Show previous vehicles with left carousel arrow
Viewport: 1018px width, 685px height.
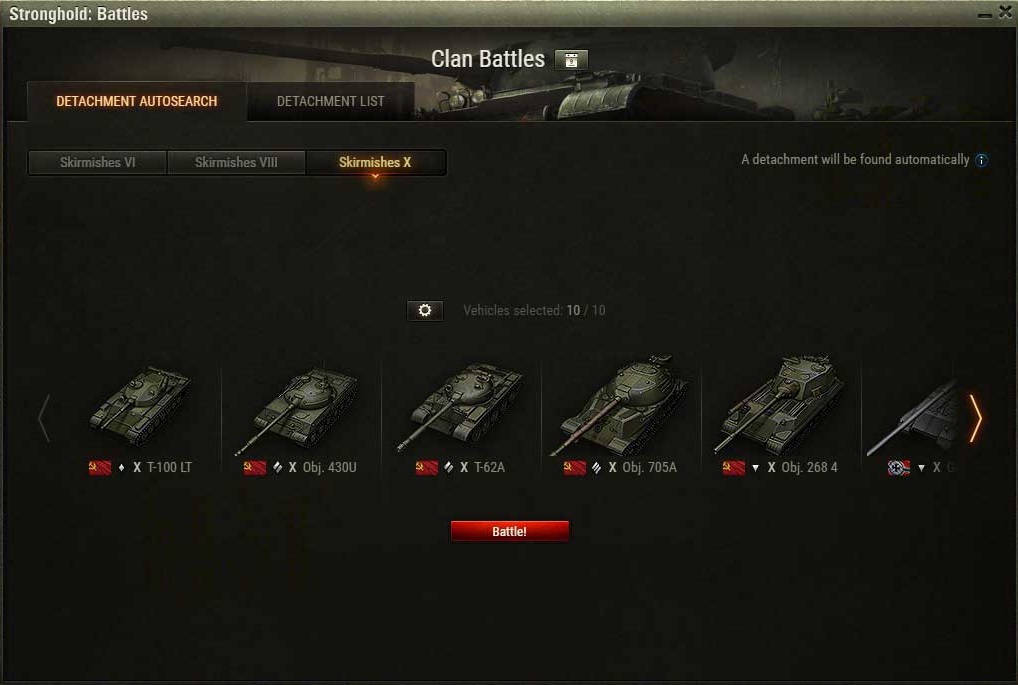point(43,419)
